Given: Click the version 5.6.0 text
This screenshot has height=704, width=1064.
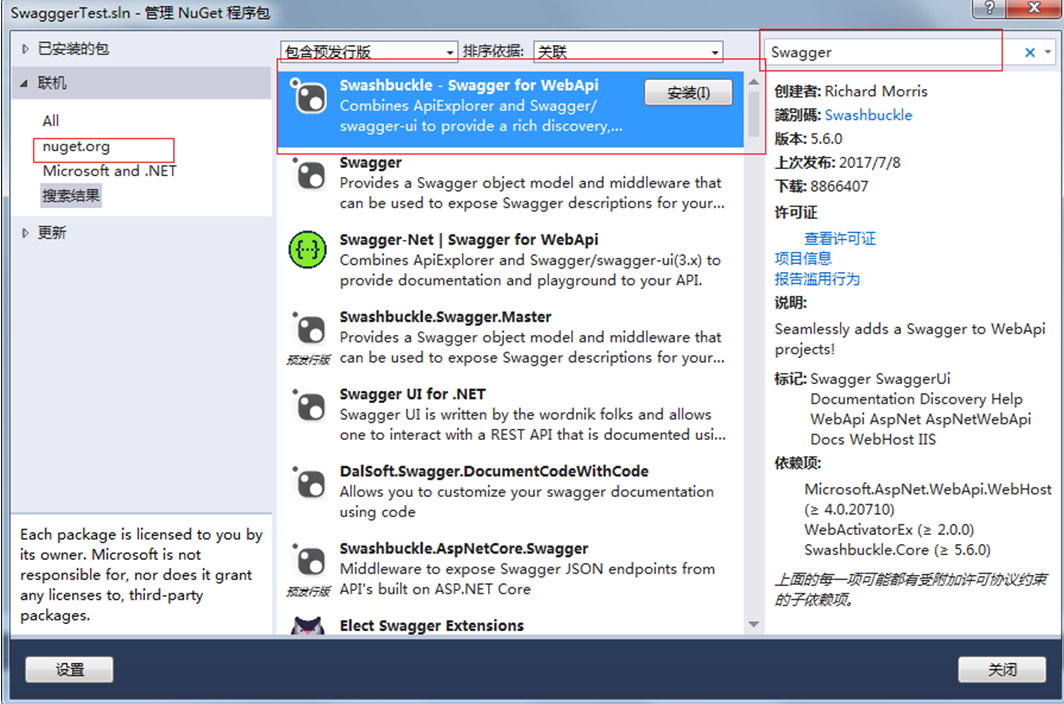Looking at the screenshot, I should (x=826, y=139).
